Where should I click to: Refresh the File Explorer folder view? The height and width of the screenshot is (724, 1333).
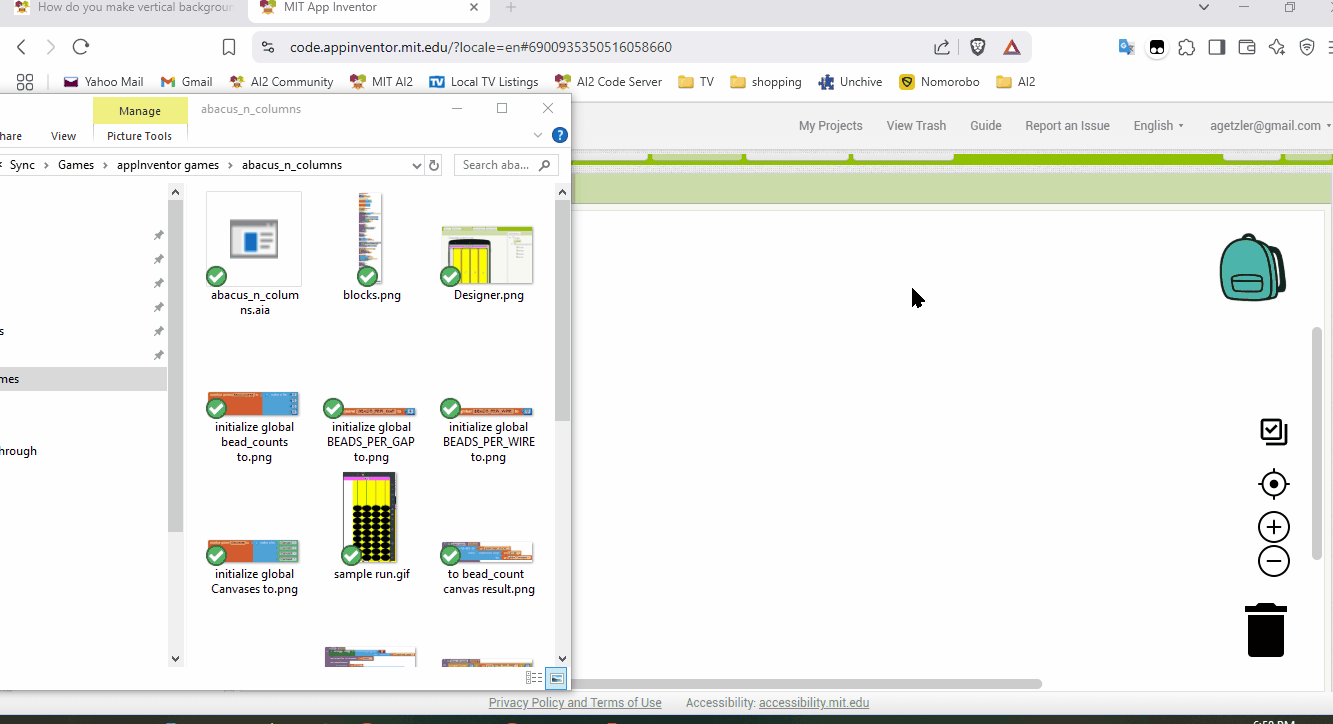434,165
